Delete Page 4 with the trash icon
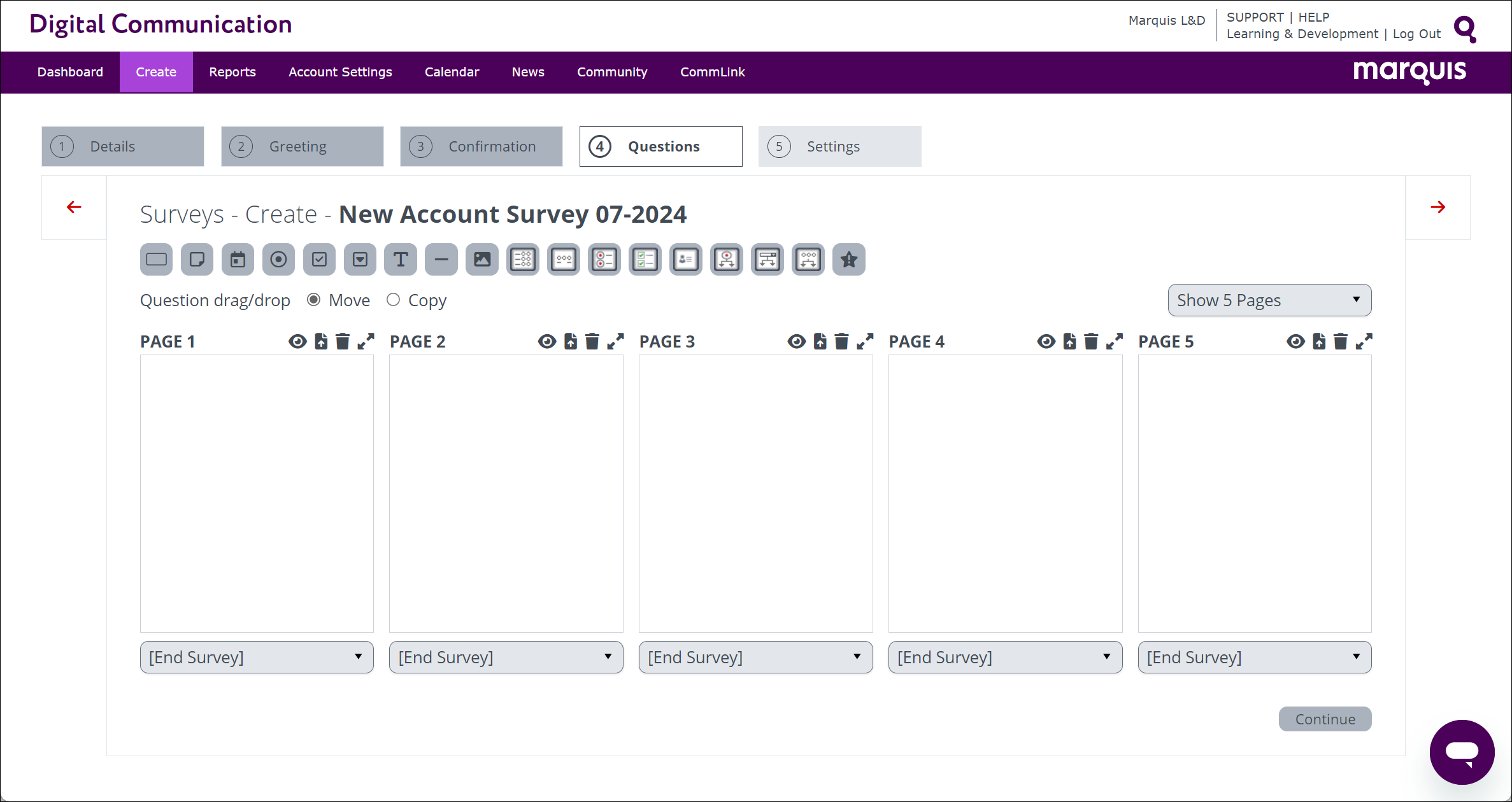This screenshot has width=1512, height=802. [1091, 342]
